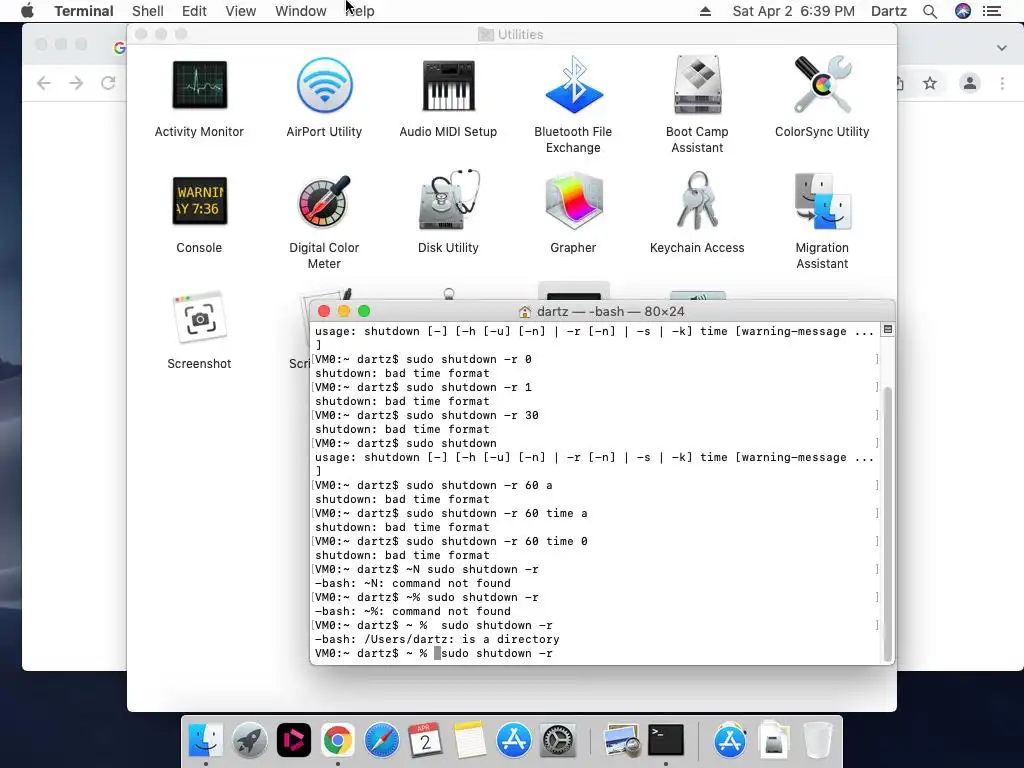This screenshot has width=1024, height=768.
Task: Open the Apple menu
Action: click(x=27, y=11)
